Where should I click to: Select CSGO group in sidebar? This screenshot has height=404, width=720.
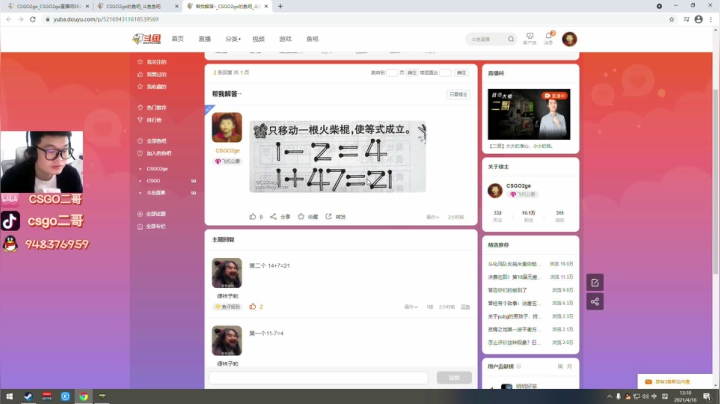click(153, 181)
